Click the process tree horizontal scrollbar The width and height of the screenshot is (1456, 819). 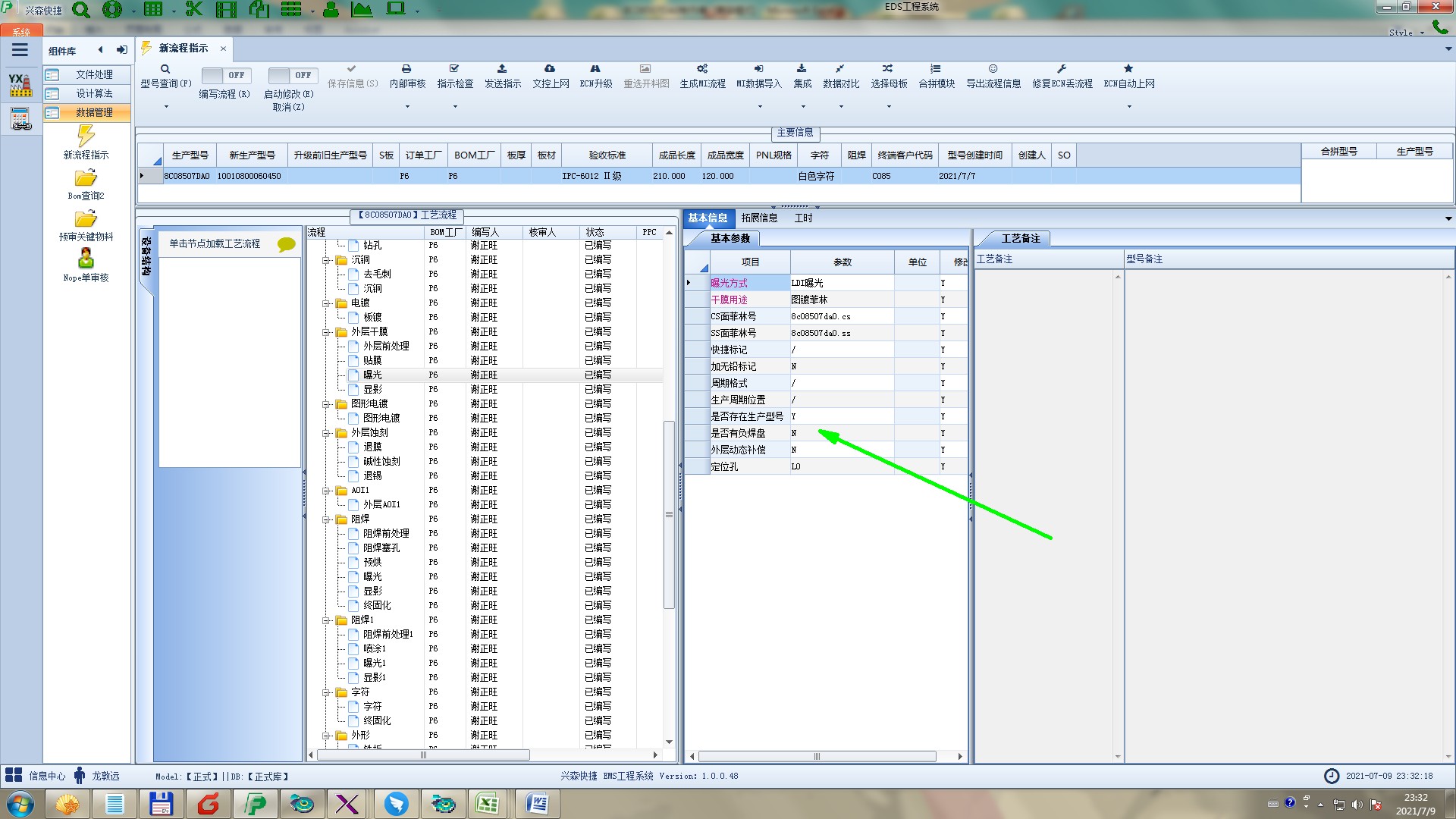click(423, 755)
